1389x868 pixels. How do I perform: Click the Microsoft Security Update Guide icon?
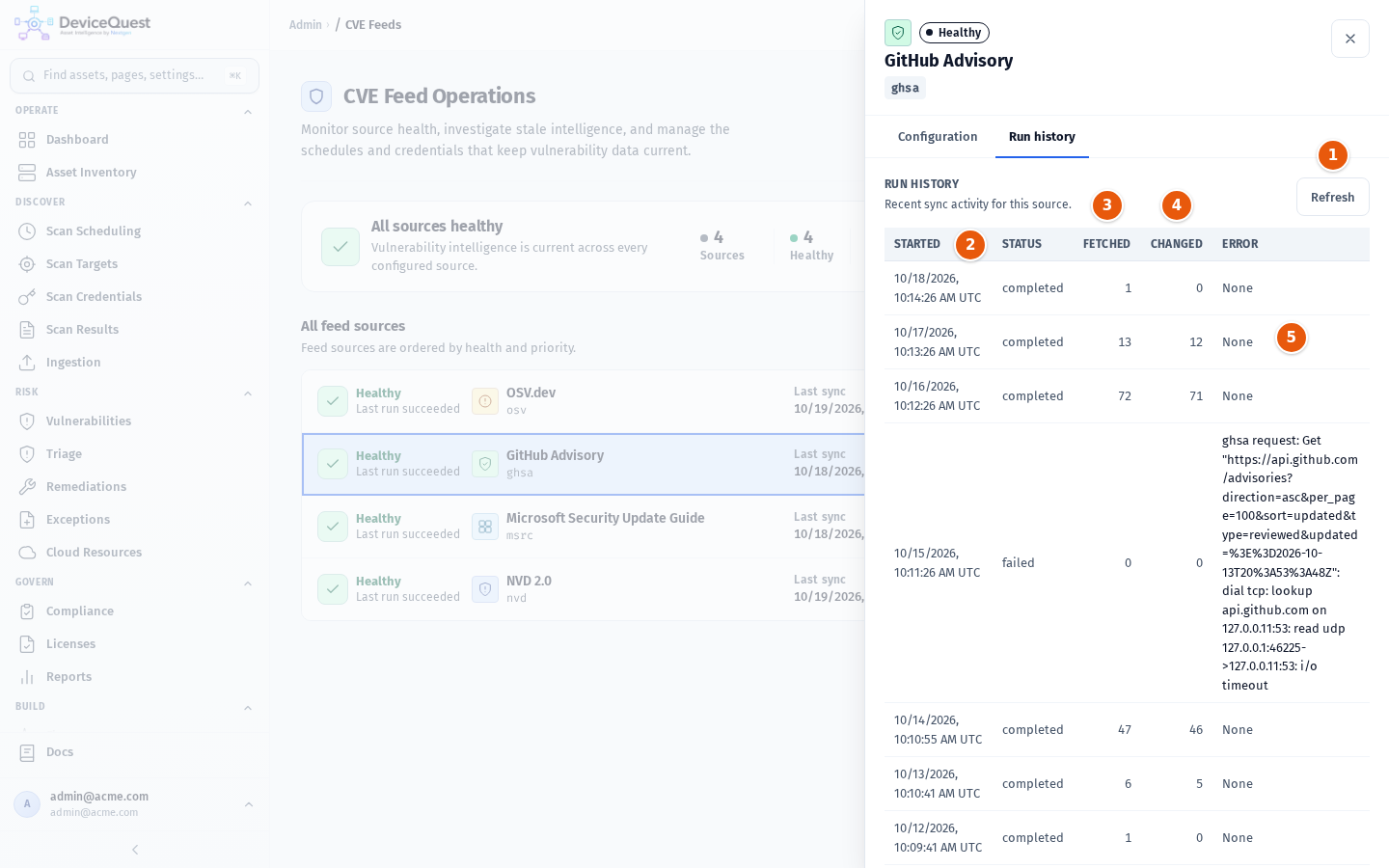pyautogui.click(x=485, y=527)
